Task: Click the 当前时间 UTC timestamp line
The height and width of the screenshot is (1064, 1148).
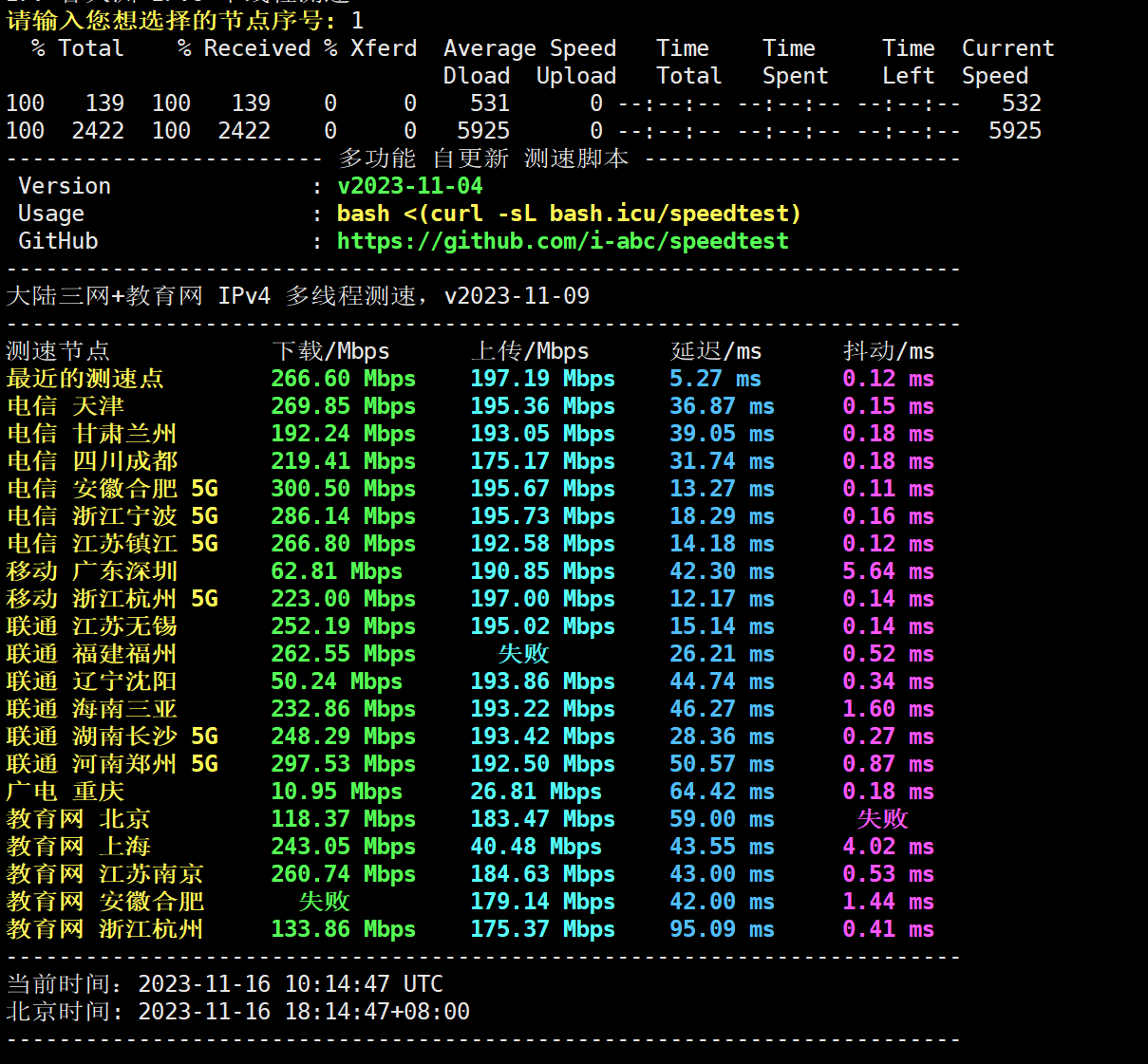Action: tap(224, 984)
